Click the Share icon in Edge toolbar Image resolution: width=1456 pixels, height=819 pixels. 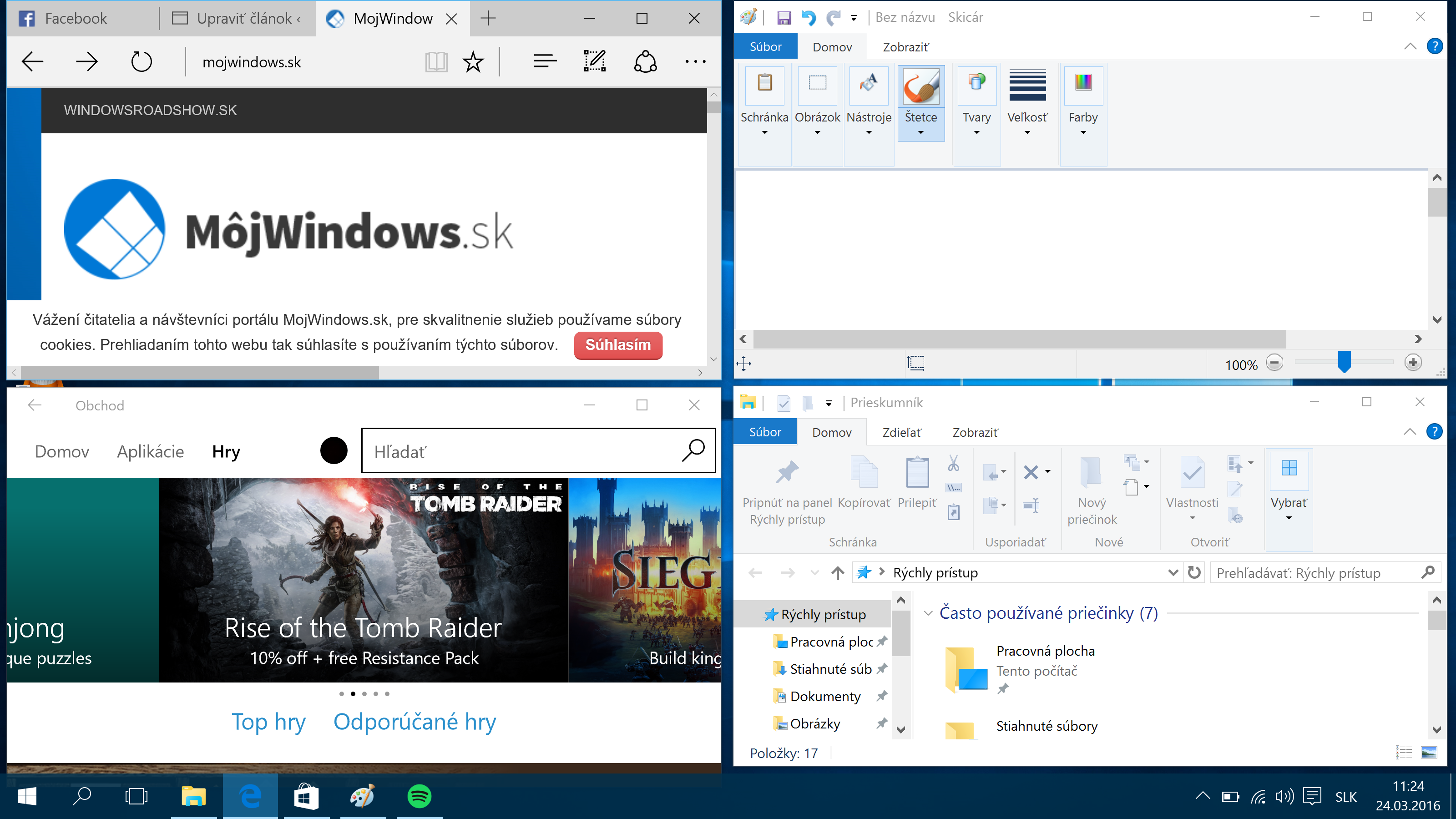(x=645, y=61)
